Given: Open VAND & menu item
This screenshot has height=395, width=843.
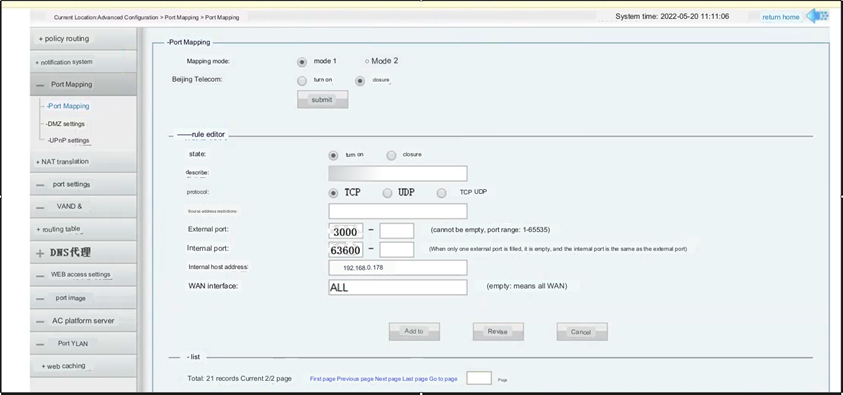Looking at the screenshot, I should pyautogui.click(x=83, y=207).
